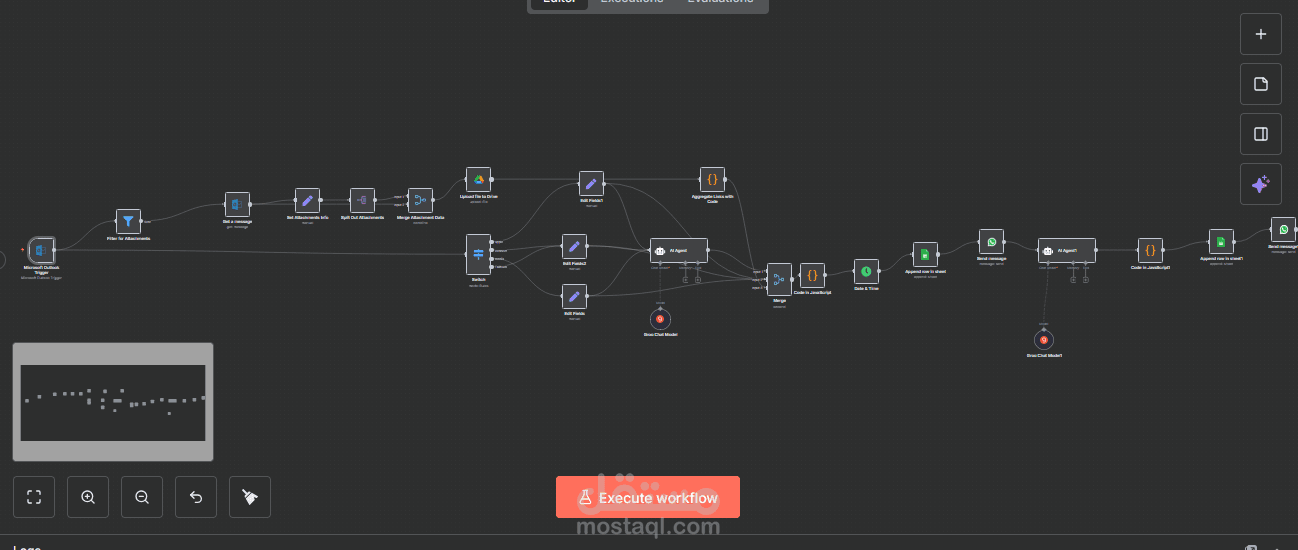
Task: Add memory sub-node to AI Agent
Action: point(685,279)
